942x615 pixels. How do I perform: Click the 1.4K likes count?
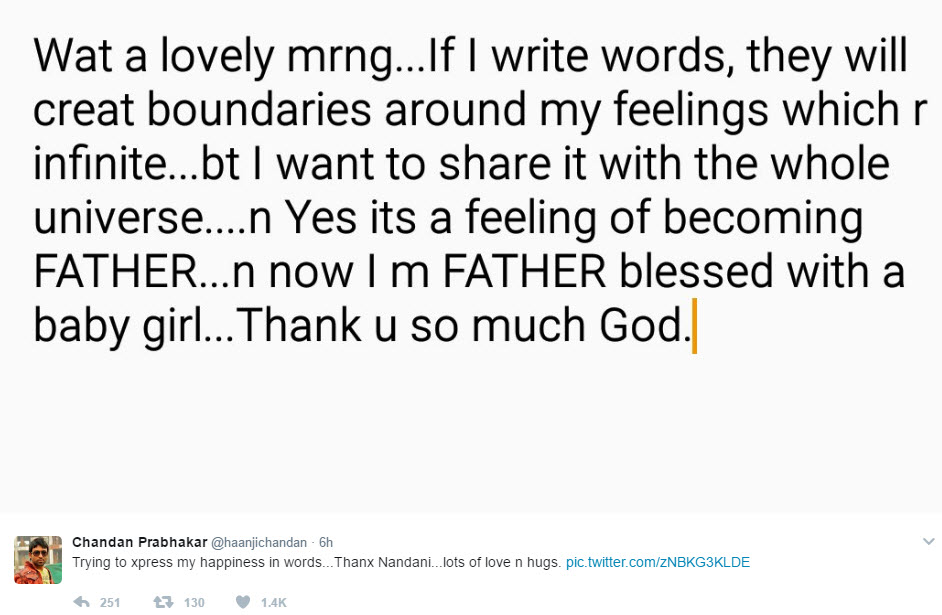pyautogui.click(x=274, y=602)
